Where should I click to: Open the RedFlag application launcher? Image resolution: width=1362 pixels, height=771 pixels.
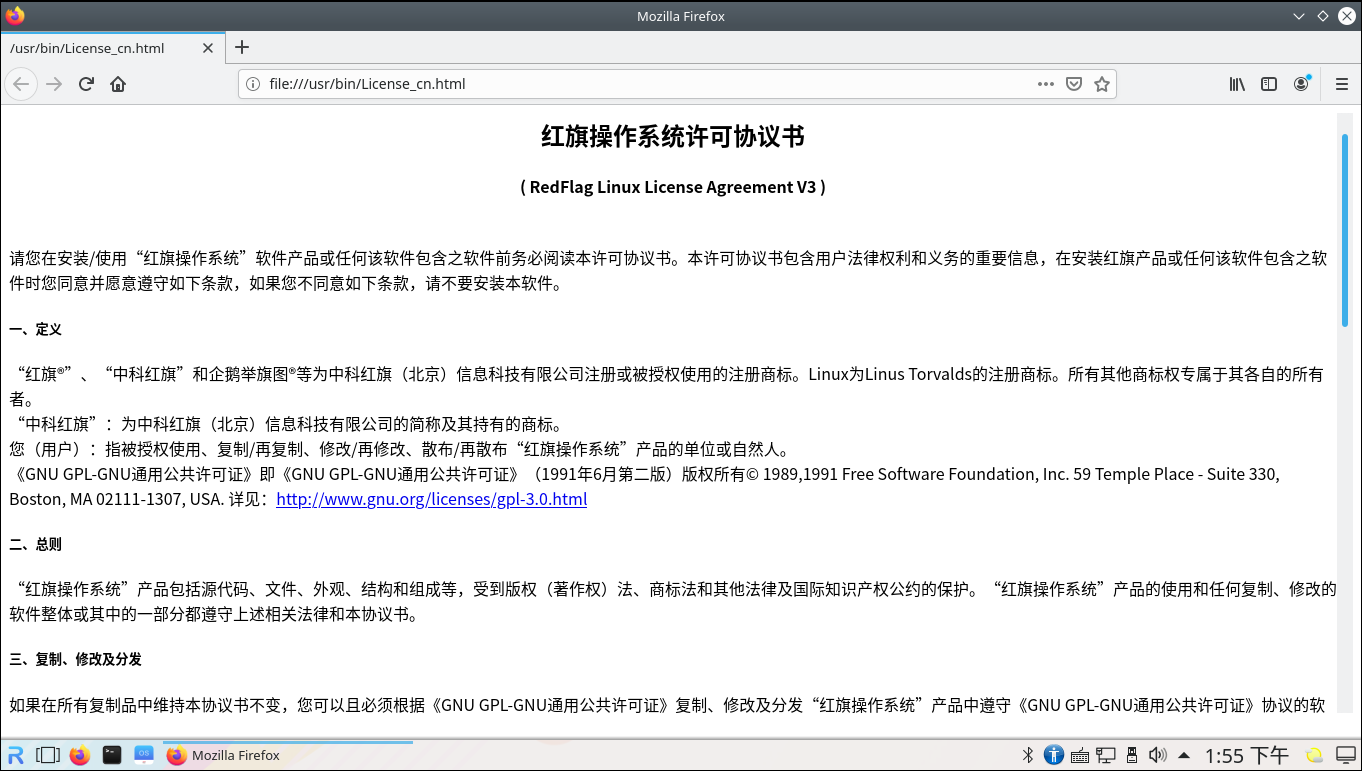[x=16, y=755]
